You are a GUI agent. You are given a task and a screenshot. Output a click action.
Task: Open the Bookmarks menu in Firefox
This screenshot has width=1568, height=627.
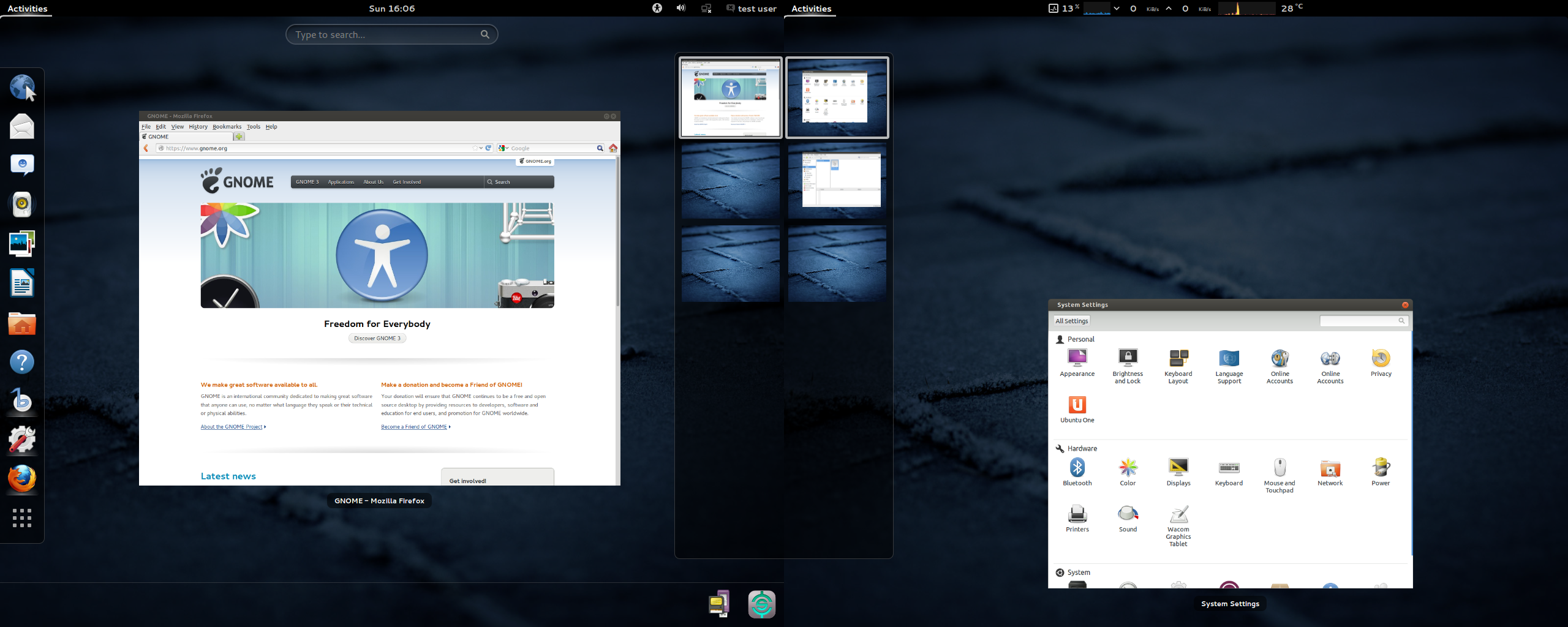[x=227, y=127]
